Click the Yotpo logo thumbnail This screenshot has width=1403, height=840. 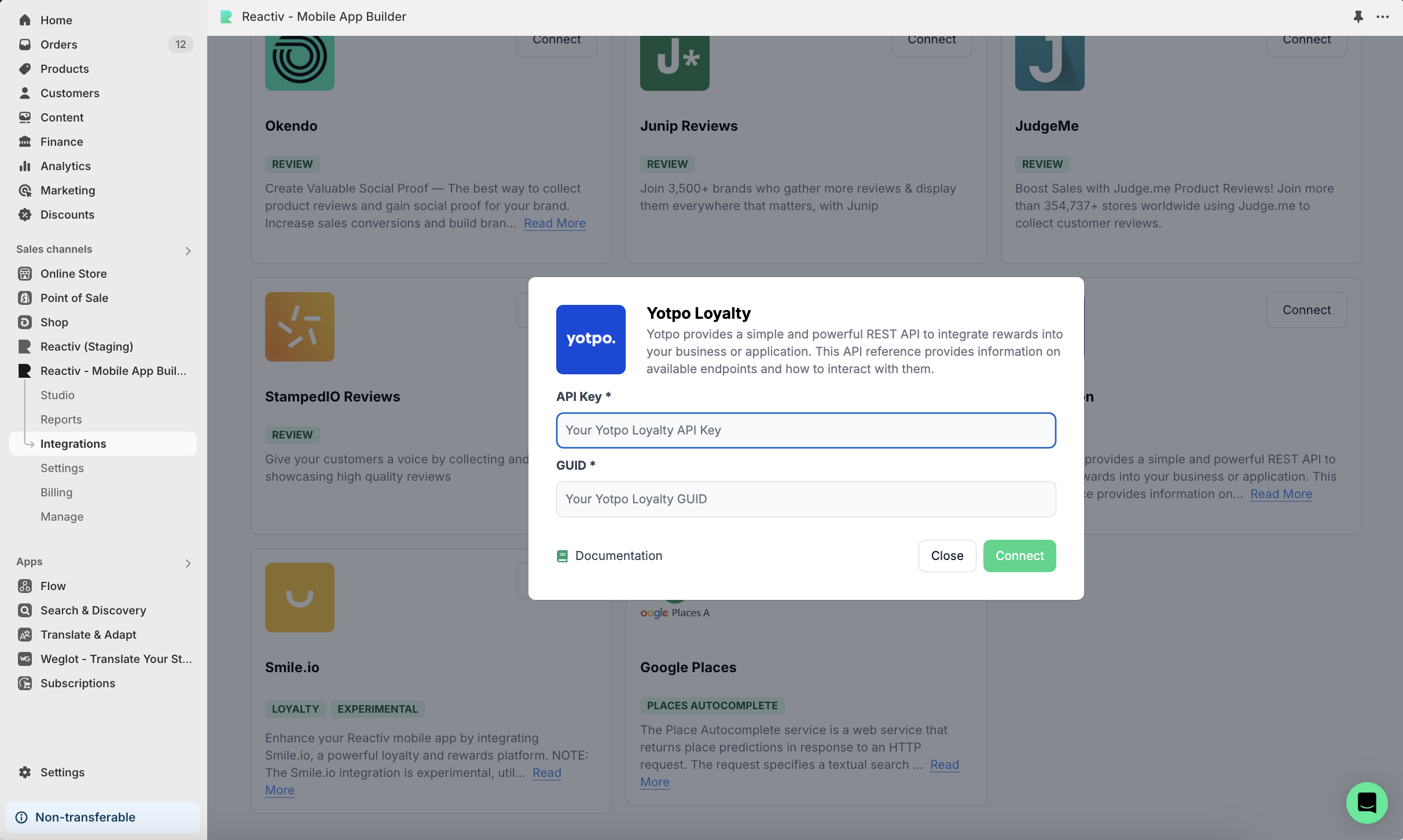coord(590,340)
